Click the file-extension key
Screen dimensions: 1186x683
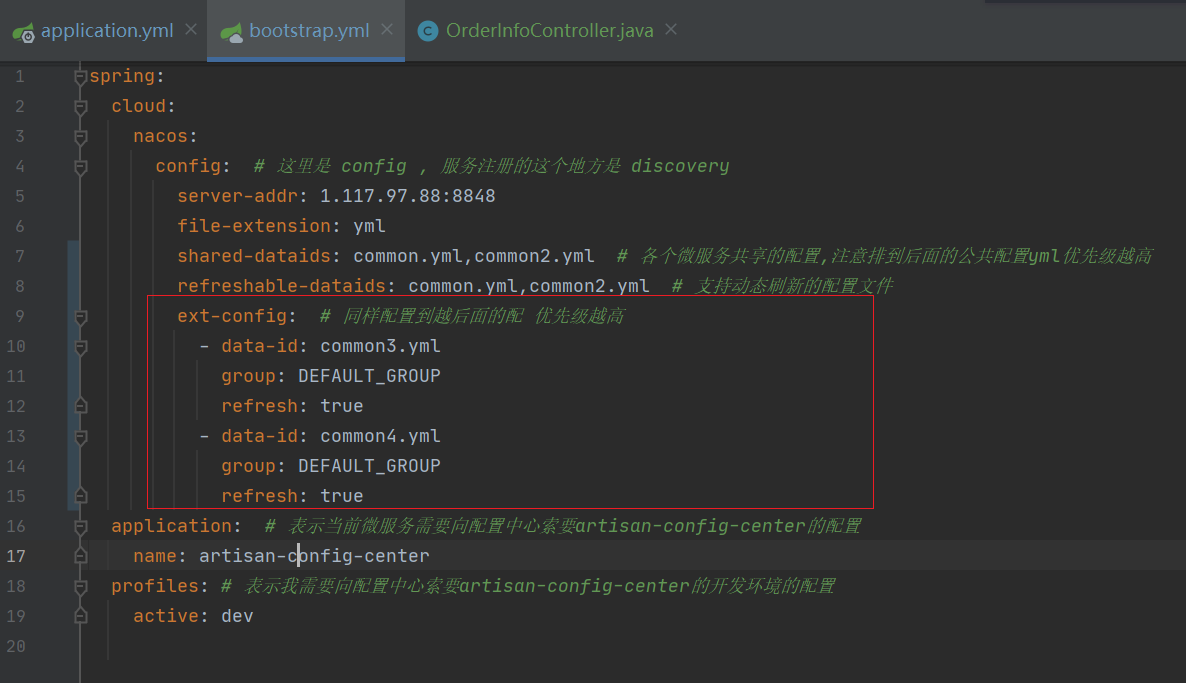pyautogui.click(x=253, y=226)
